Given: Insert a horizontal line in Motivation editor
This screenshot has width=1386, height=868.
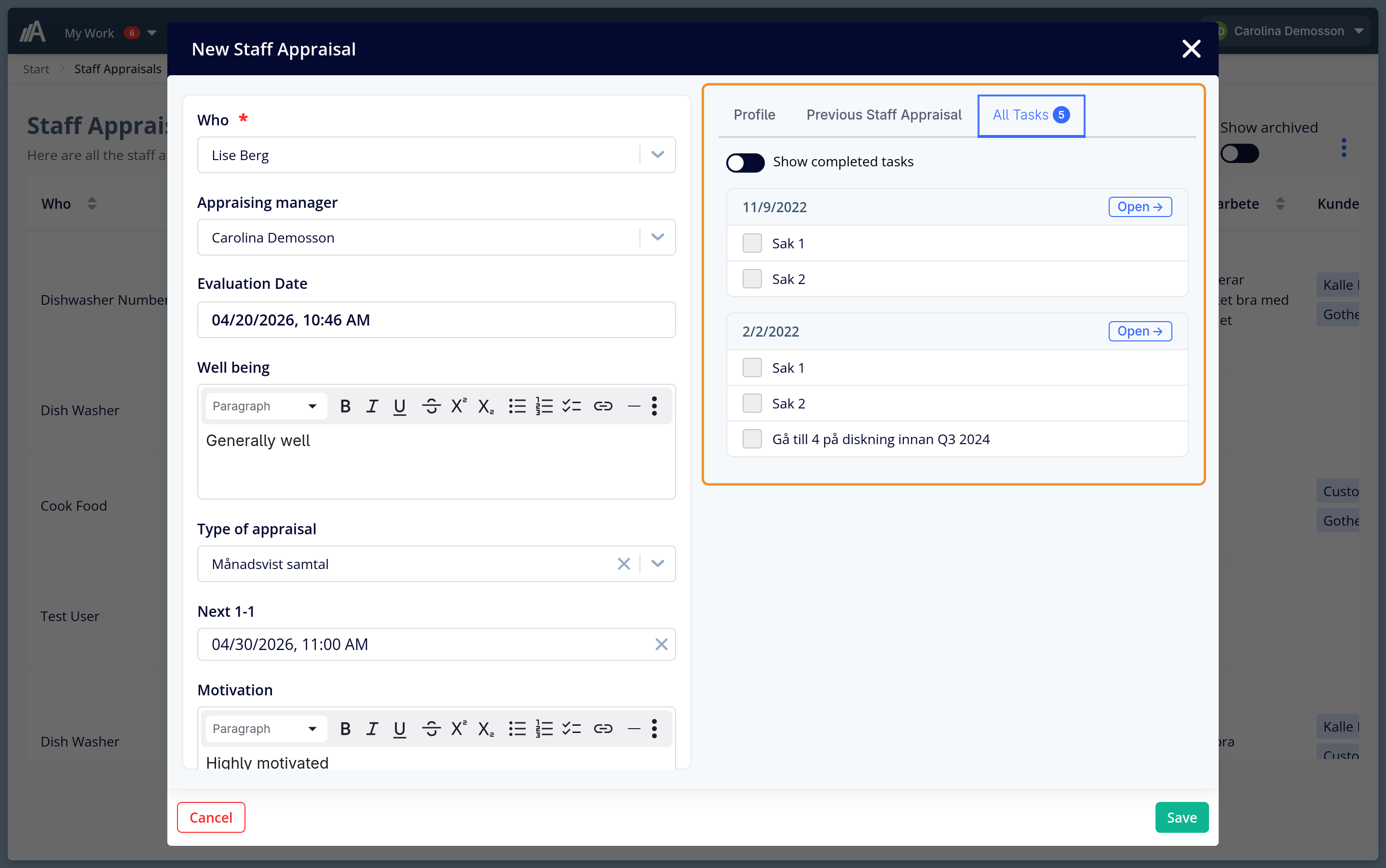Looking at the screenshot, I should pos(633,729).
